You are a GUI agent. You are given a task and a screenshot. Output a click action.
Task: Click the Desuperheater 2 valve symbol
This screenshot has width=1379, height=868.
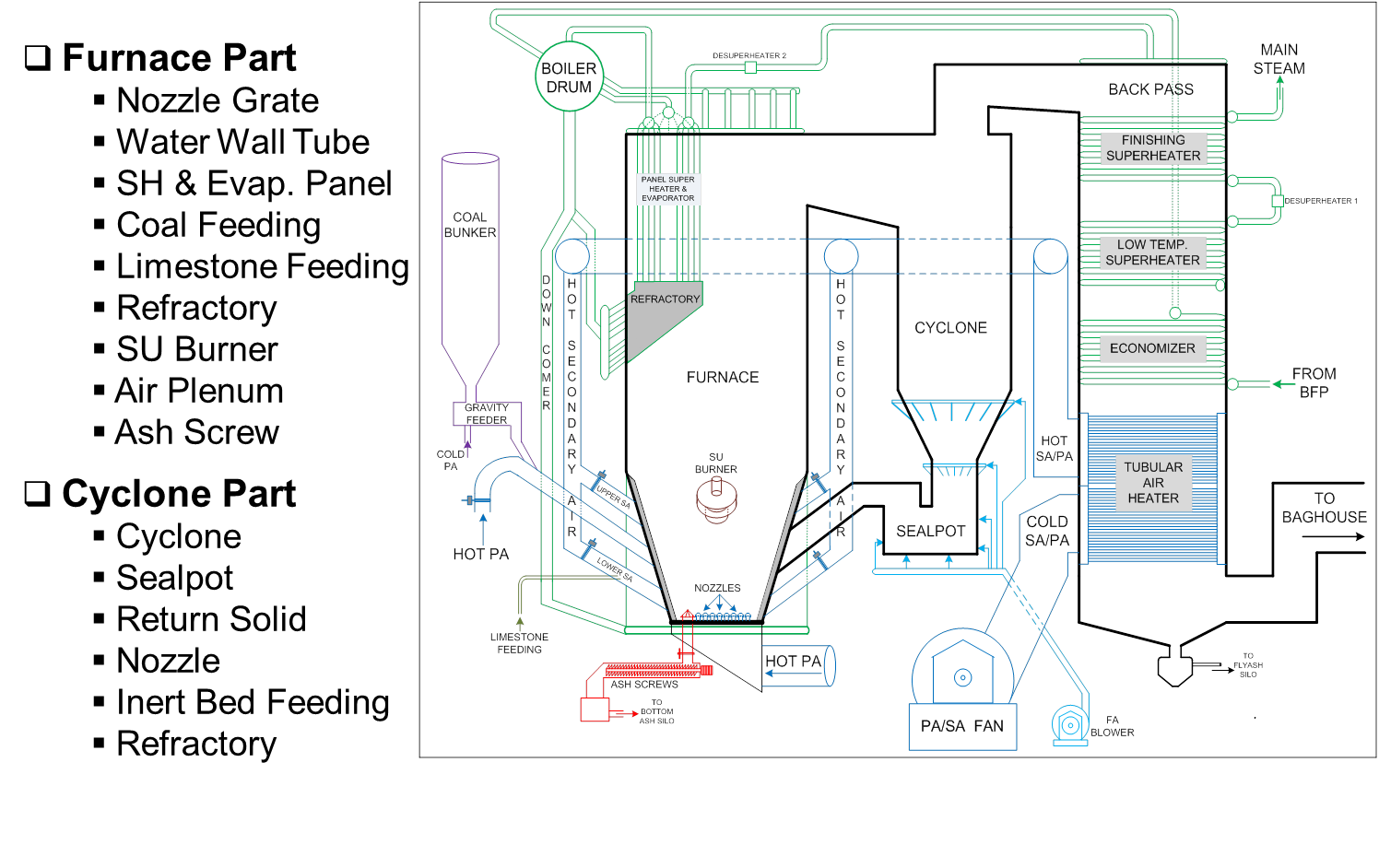click(750, 67)
